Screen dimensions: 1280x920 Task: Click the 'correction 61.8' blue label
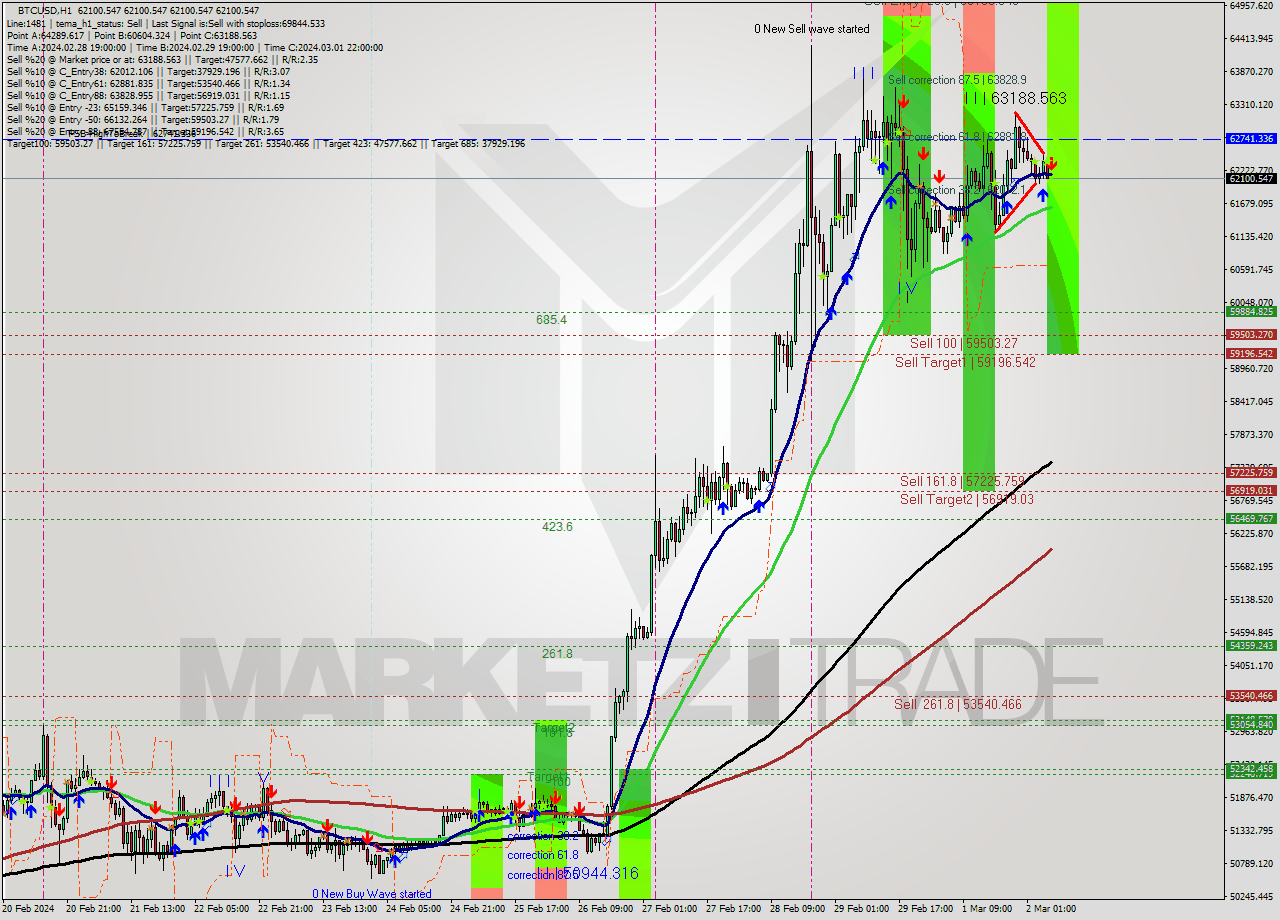545,855
